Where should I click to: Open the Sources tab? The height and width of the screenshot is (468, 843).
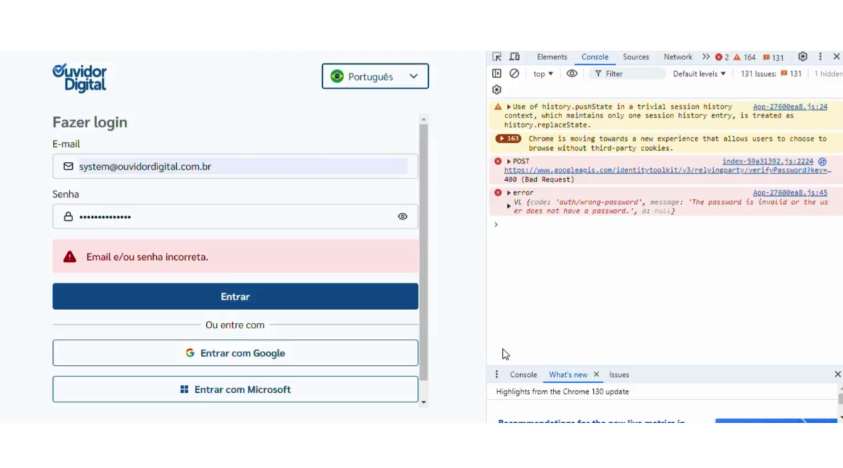tap(635, 57)
